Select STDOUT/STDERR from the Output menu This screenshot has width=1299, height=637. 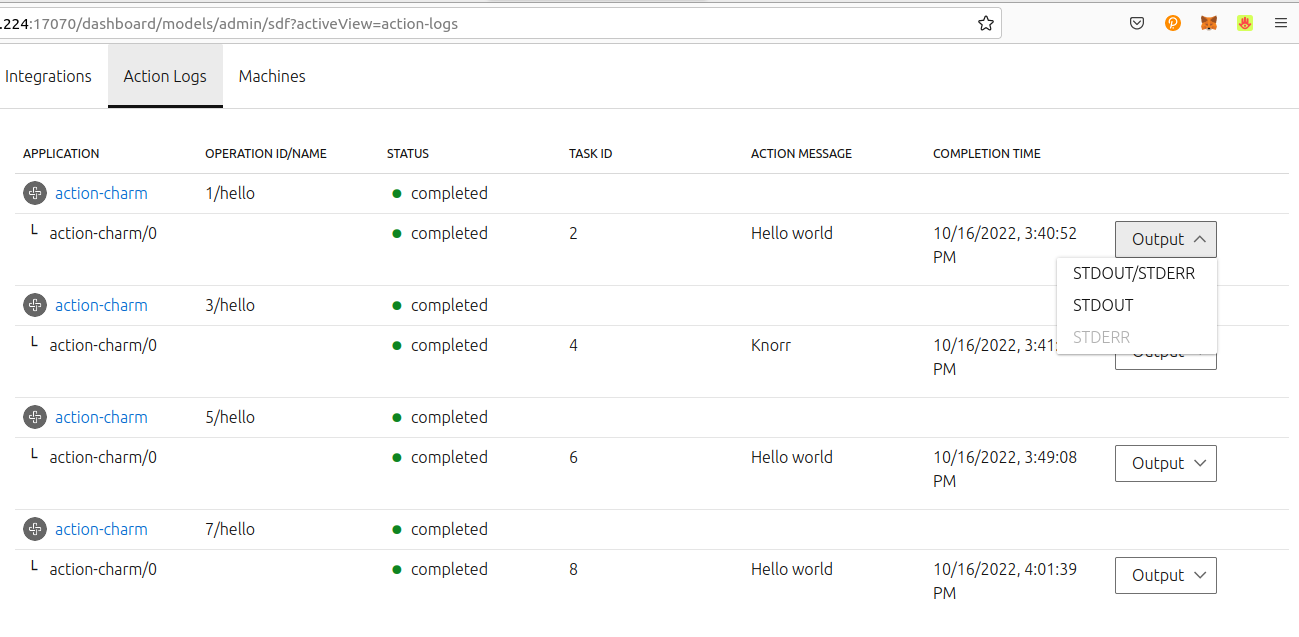[1133, 273]
